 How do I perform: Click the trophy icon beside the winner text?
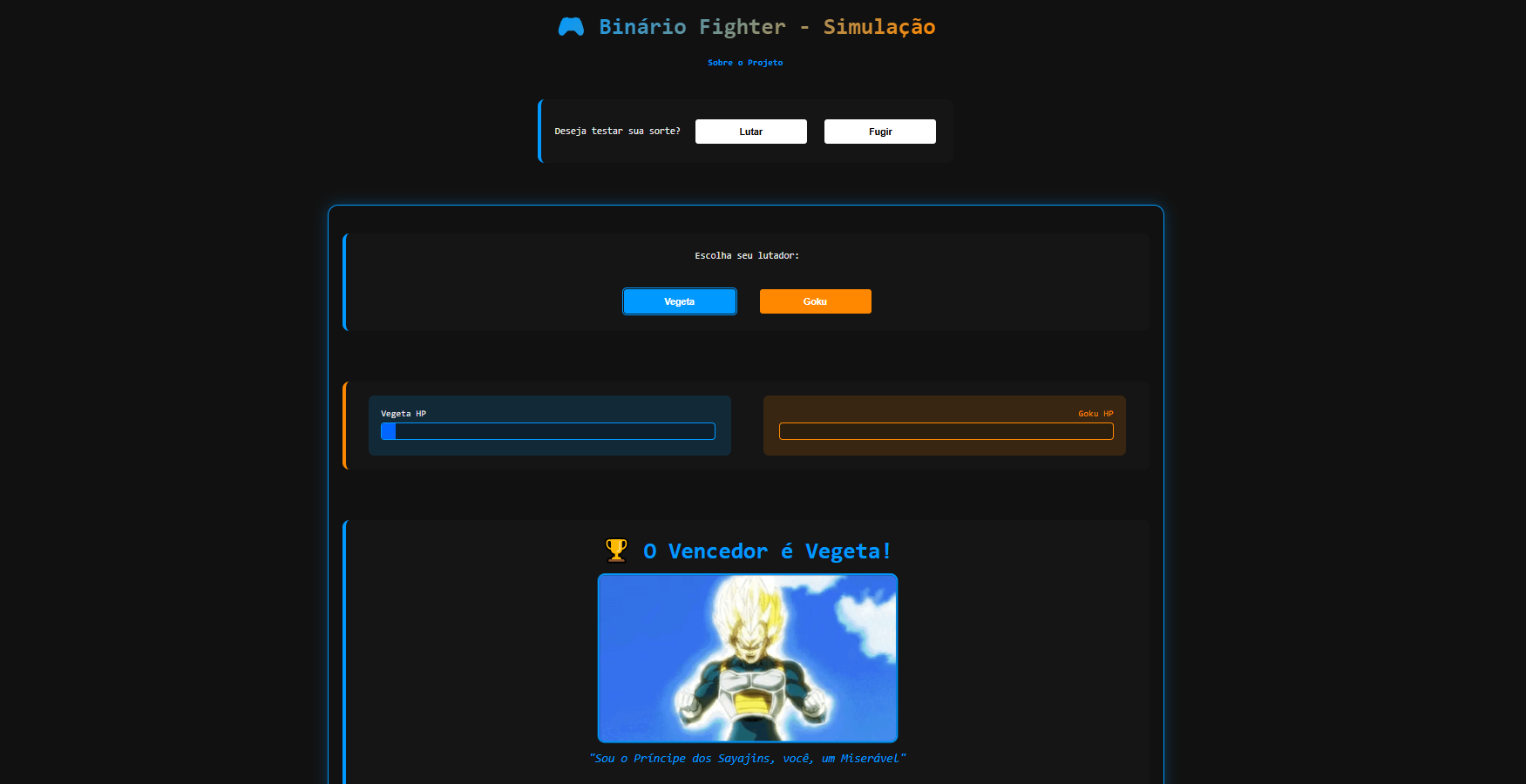(x=616, y=551)
